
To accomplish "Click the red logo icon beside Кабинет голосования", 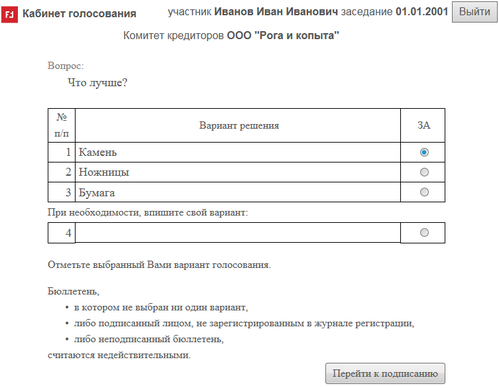I will pos(10,14).
